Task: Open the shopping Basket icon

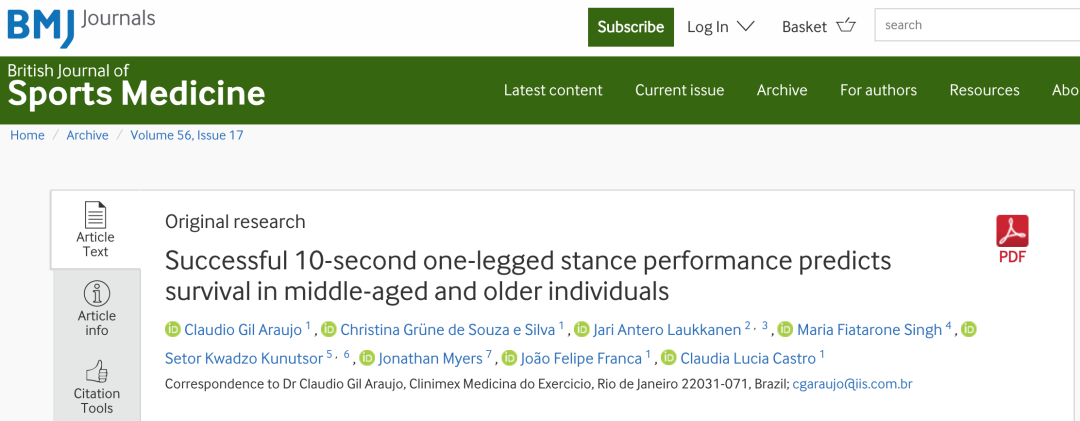Action: point(846,26)
